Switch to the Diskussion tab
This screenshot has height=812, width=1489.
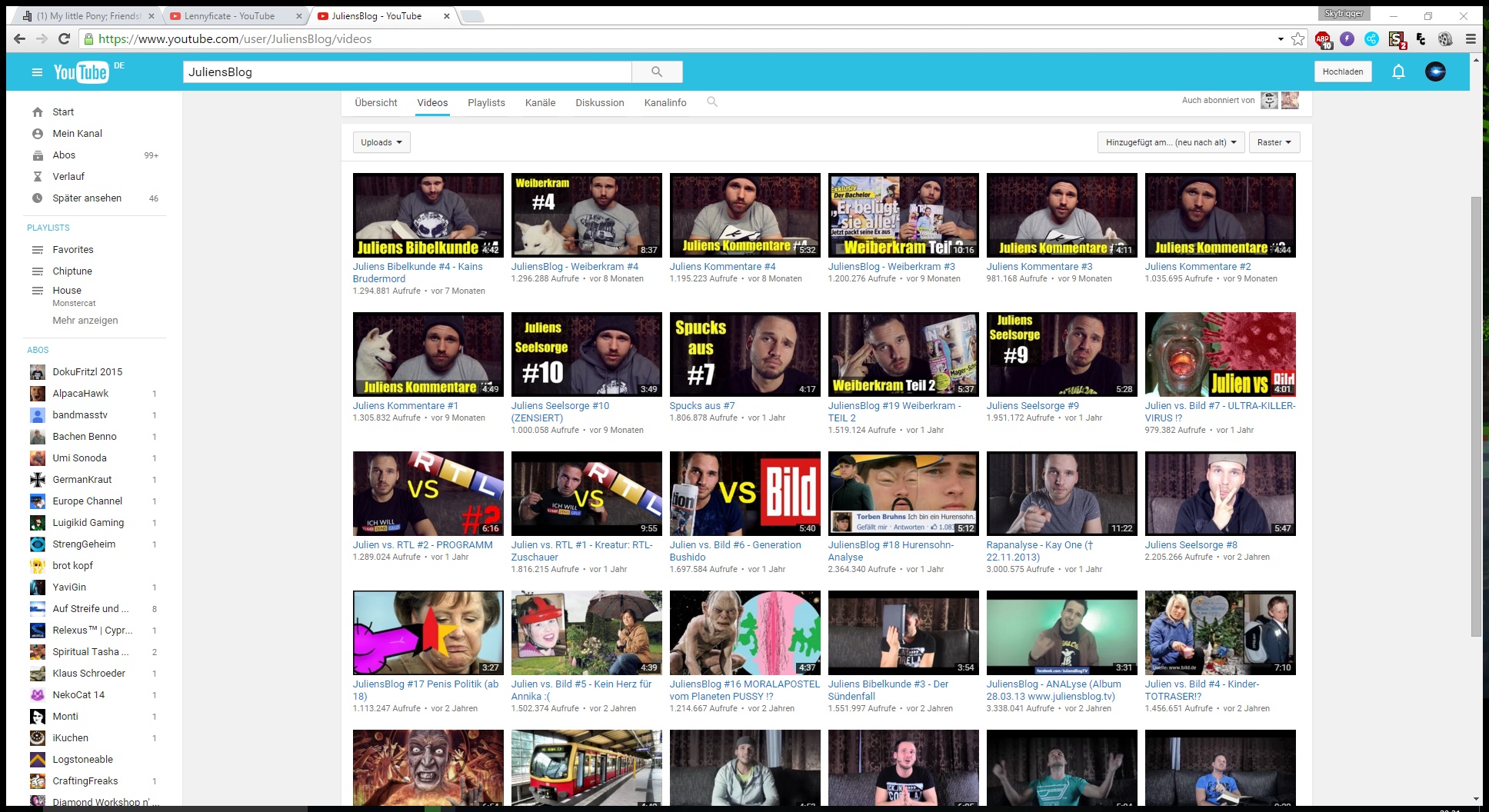coord(600,102)
